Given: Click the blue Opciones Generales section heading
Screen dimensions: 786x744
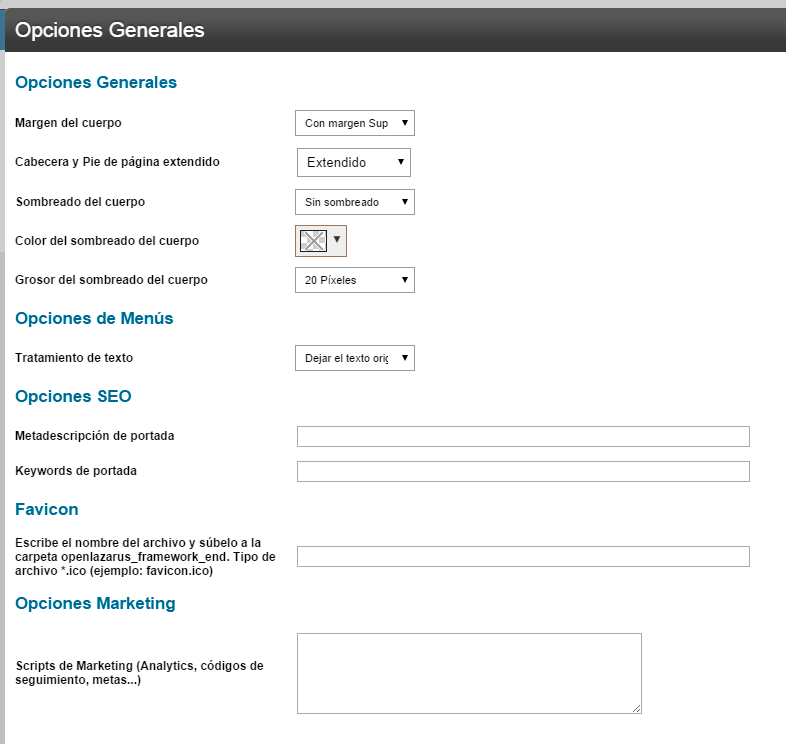Looking at the screenshot, I should 96,82.
